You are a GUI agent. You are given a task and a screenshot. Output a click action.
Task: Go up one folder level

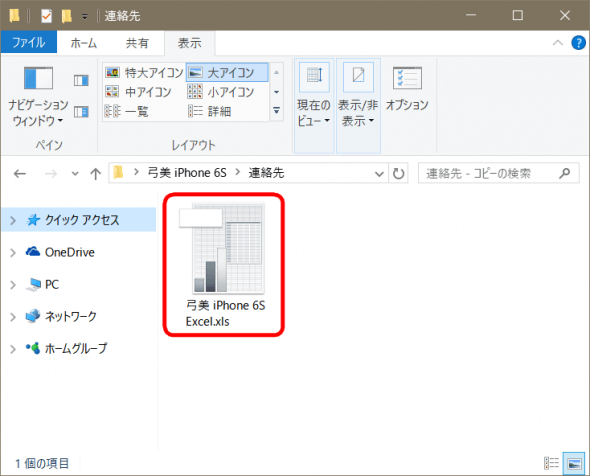tap(96, 173)
